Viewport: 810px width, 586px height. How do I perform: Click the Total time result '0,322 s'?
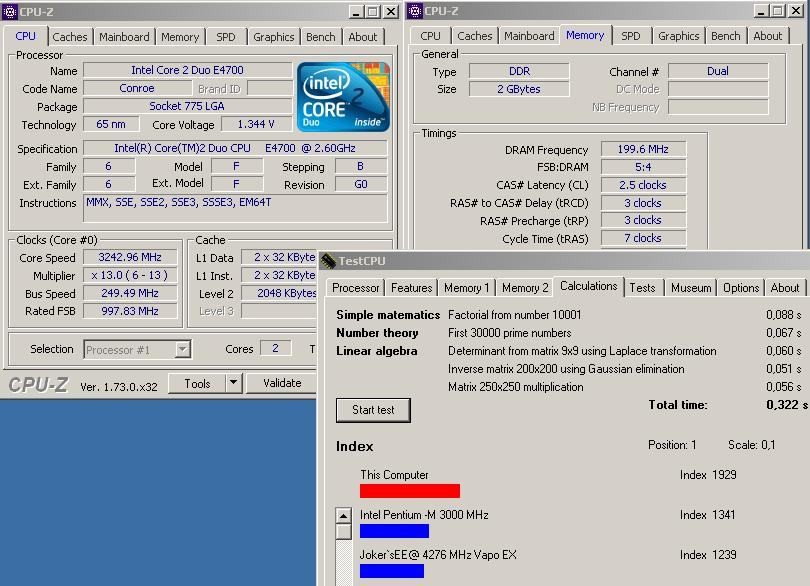point(786,405)
